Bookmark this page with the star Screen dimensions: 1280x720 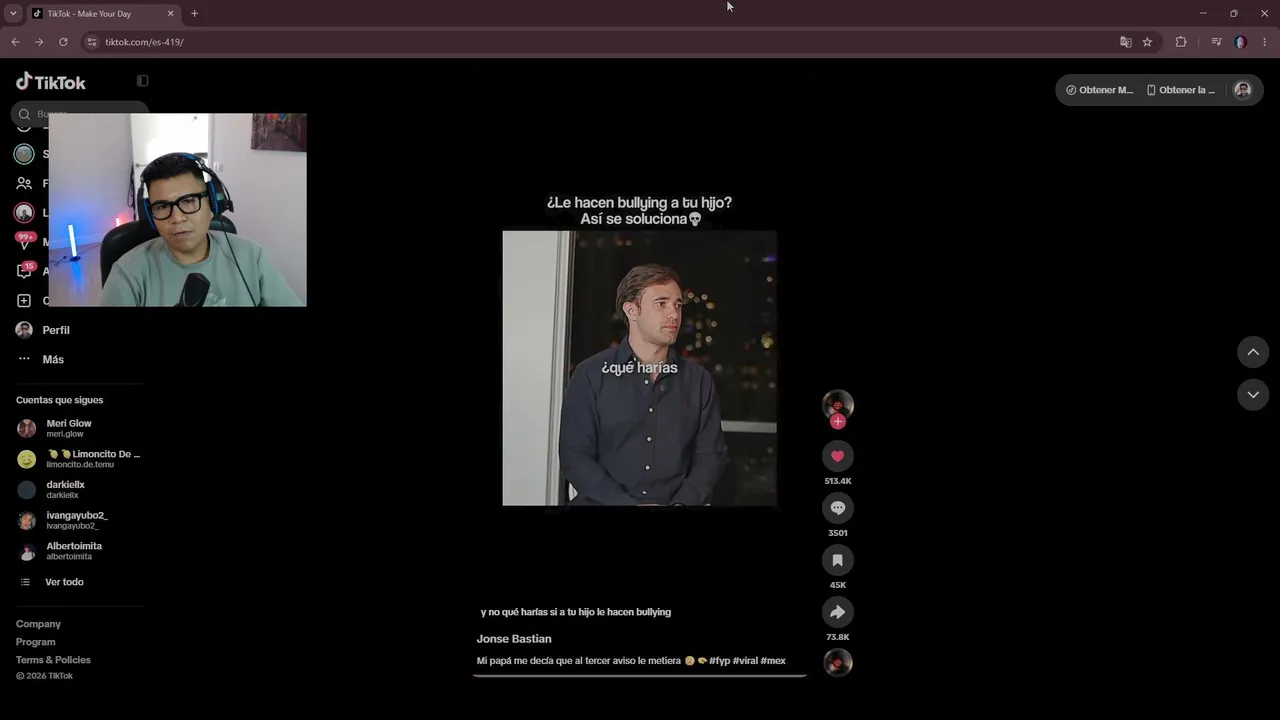pos(1147,42)
